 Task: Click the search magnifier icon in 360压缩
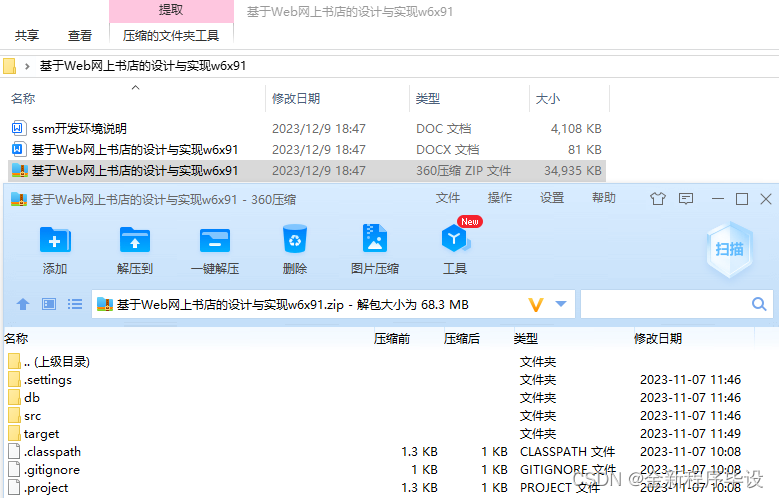pyautogui.click(x=759, y=304)
